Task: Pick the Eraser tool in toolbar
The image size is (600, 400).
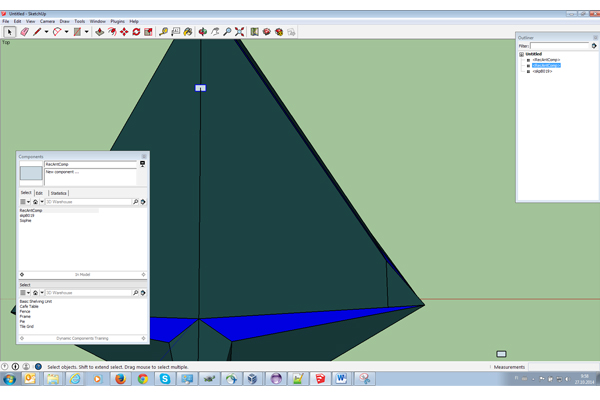Action: coord(24,32)
